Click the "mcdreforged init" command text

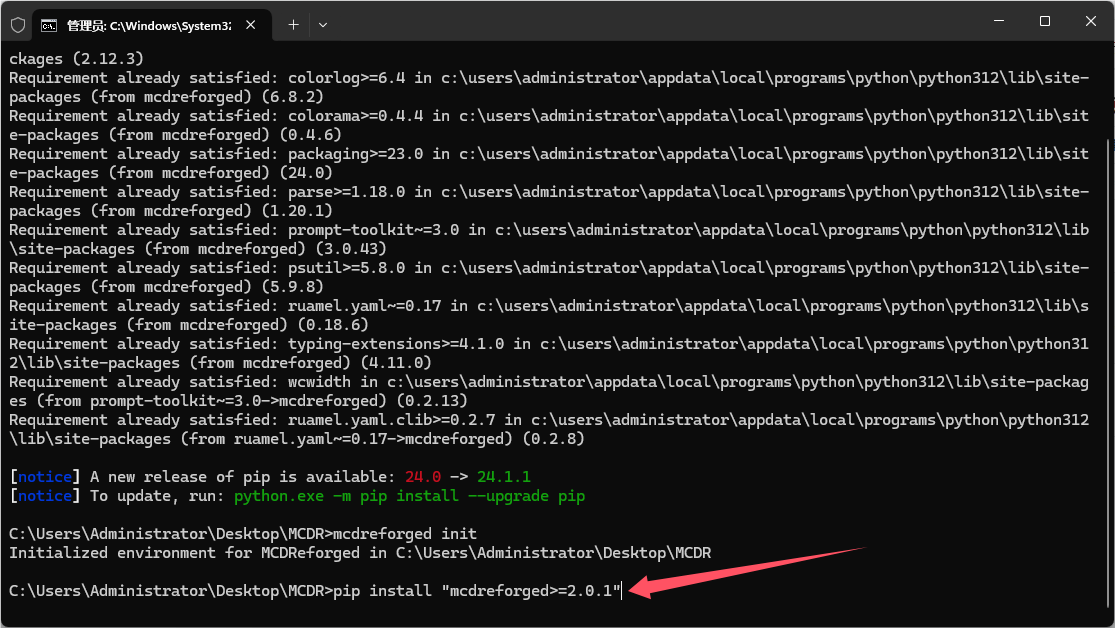tap(405, 533)
